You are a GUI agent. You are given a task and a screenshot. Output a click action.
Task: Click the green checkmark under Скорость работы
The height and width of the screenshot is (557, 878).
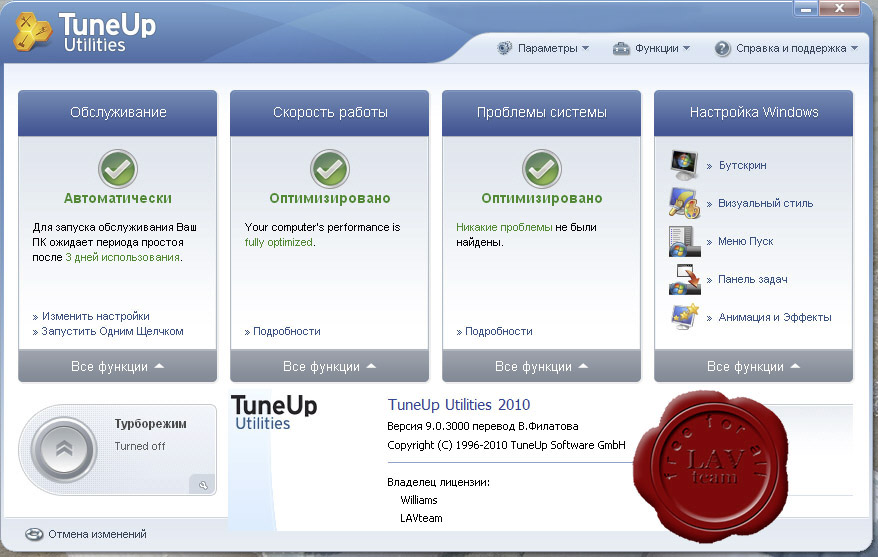point(330,168)
